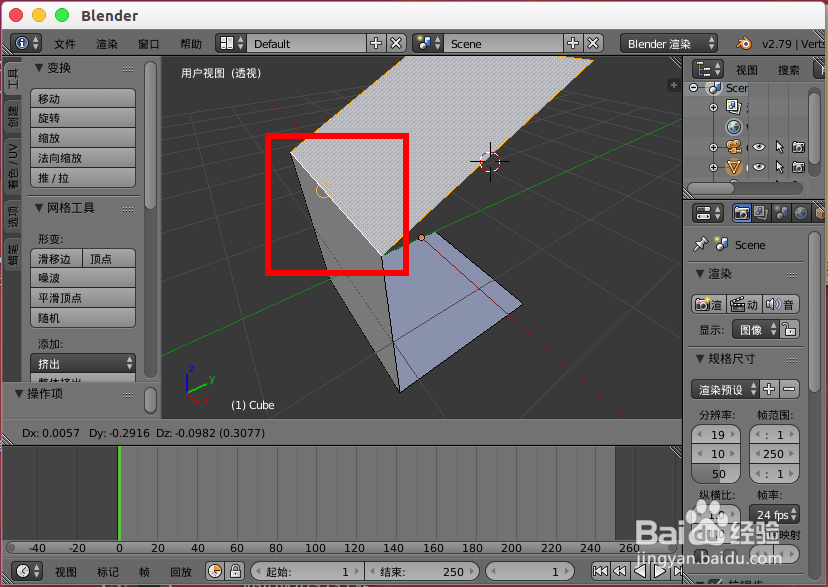Select the Render Layers properties tab
828x587 pixels.
[x=760, y=213]
